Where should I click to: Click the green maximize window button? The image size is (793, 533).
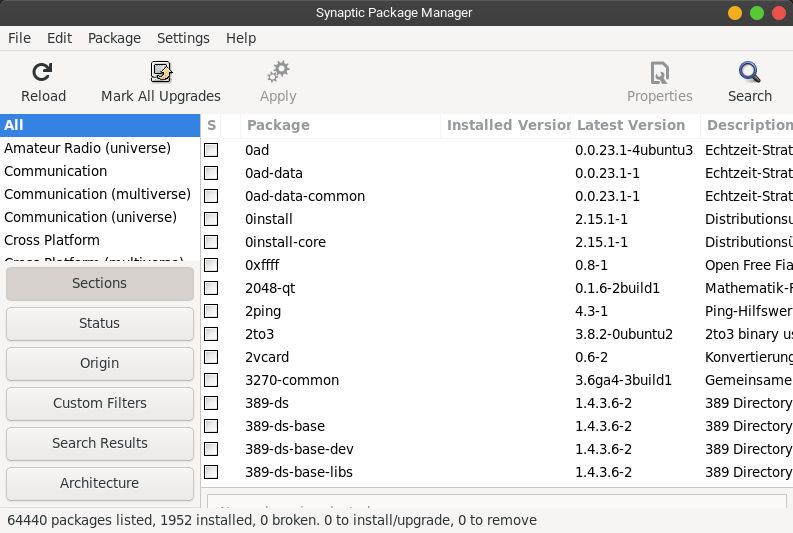click(757, 13)
